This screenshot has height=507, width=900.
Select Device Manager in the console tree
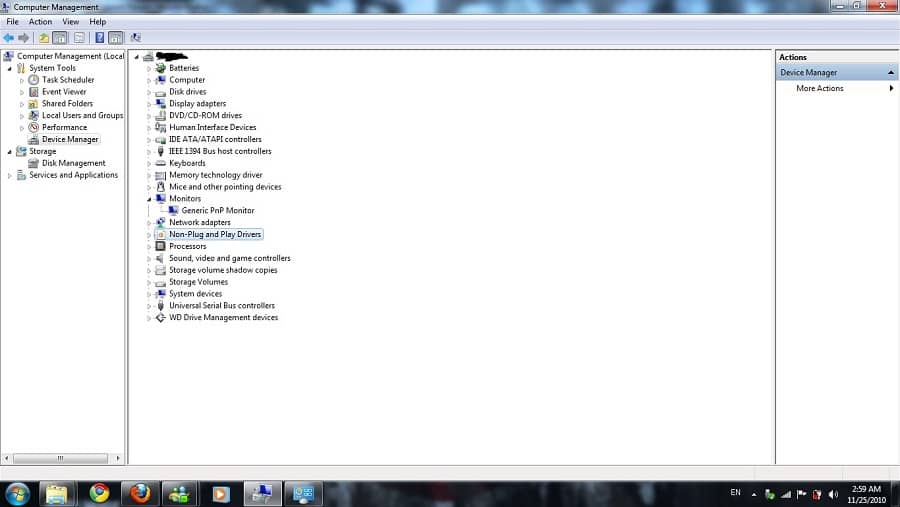point(70,140)
